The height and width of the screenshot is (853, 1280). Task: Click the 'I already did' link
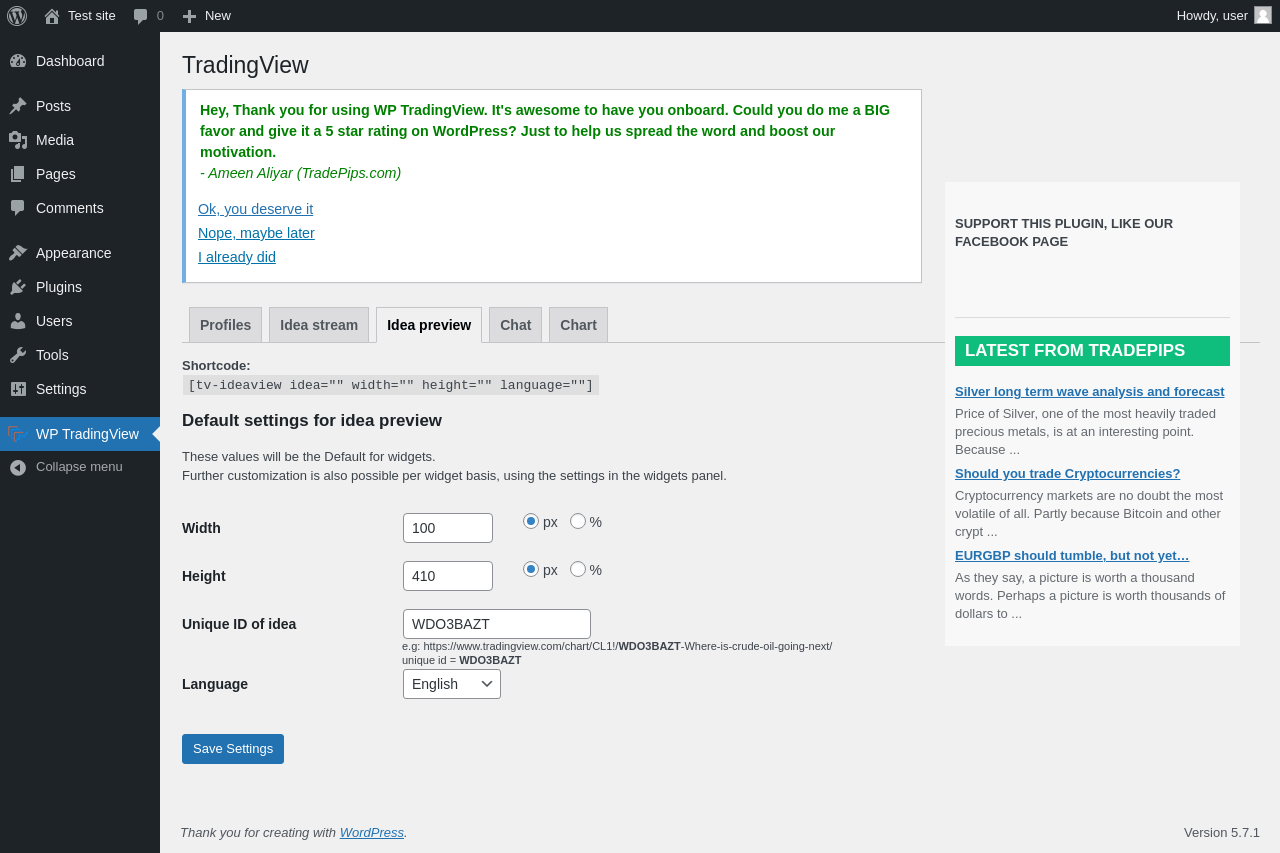click(237, 257)
